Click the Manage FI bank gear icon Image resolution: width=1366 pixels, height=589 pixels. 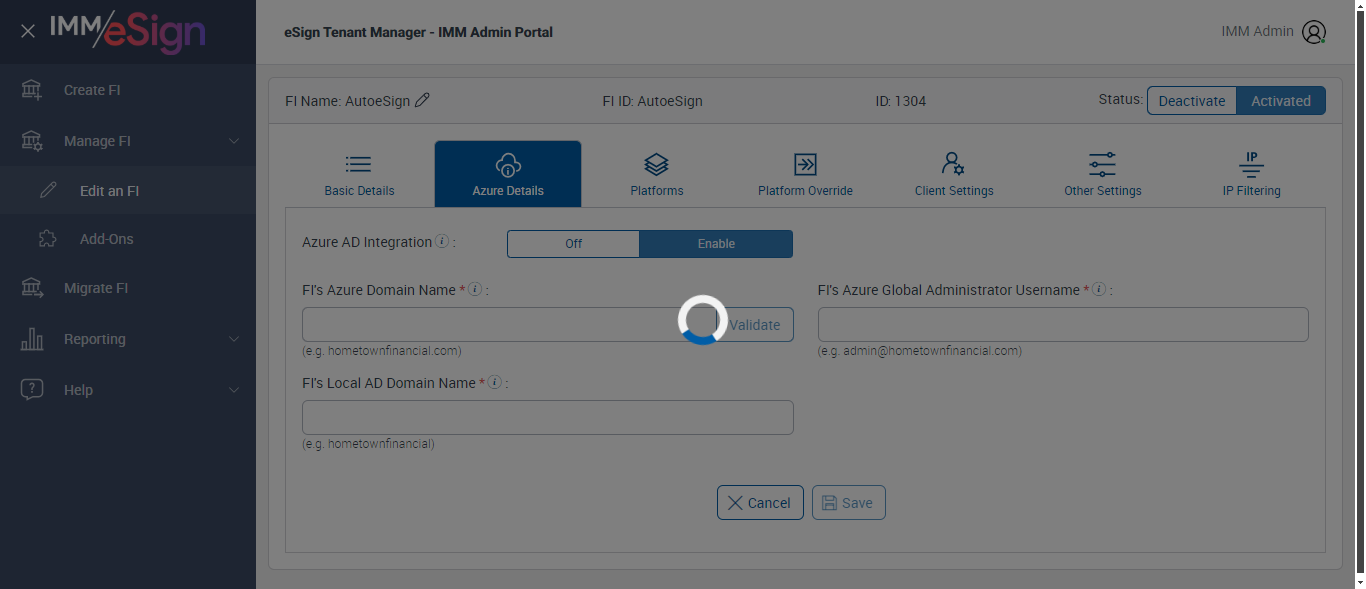(32, 141)
